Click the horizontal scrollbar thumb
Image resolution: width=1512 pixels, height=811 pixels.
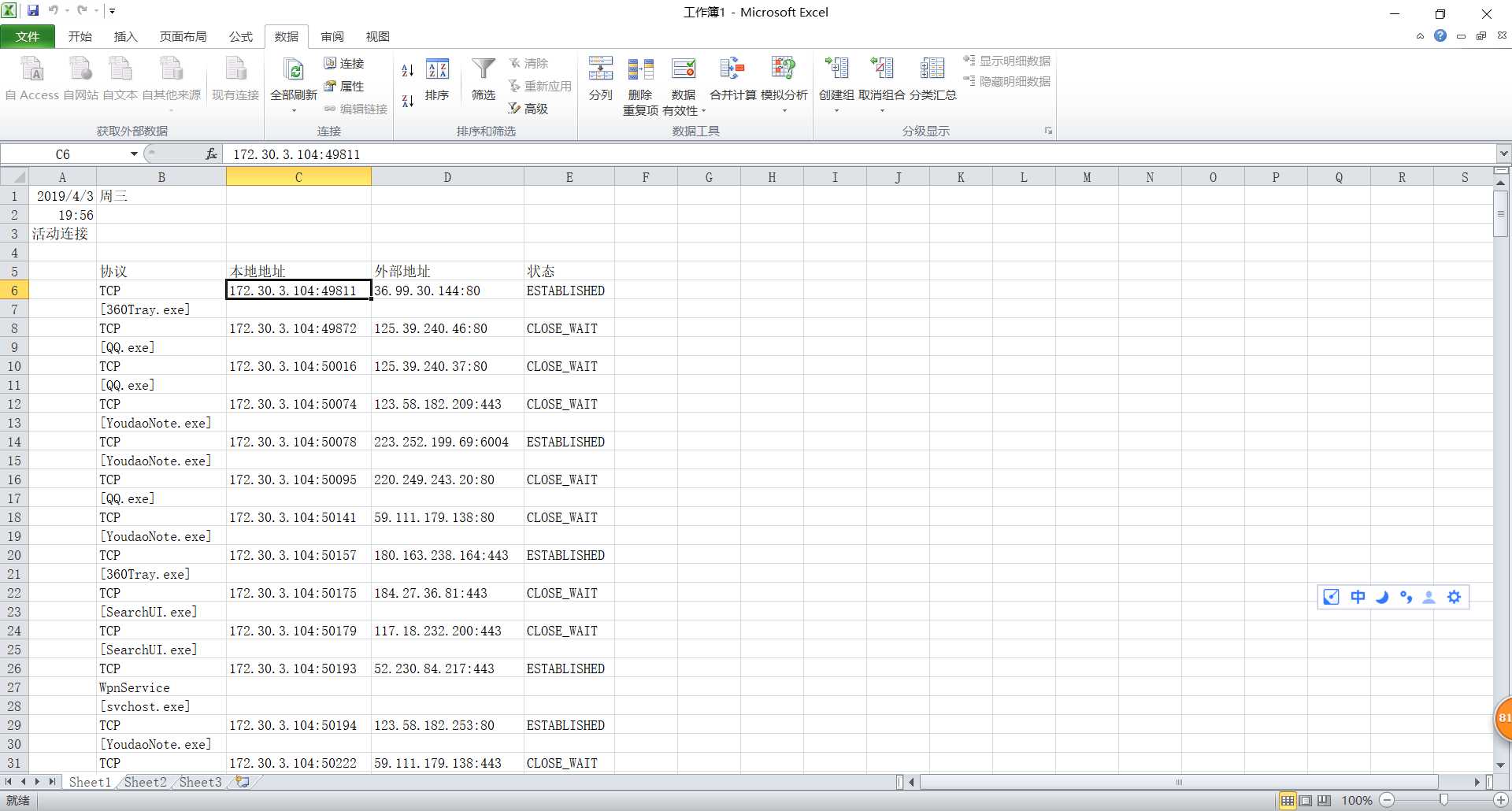[1179, 782]
